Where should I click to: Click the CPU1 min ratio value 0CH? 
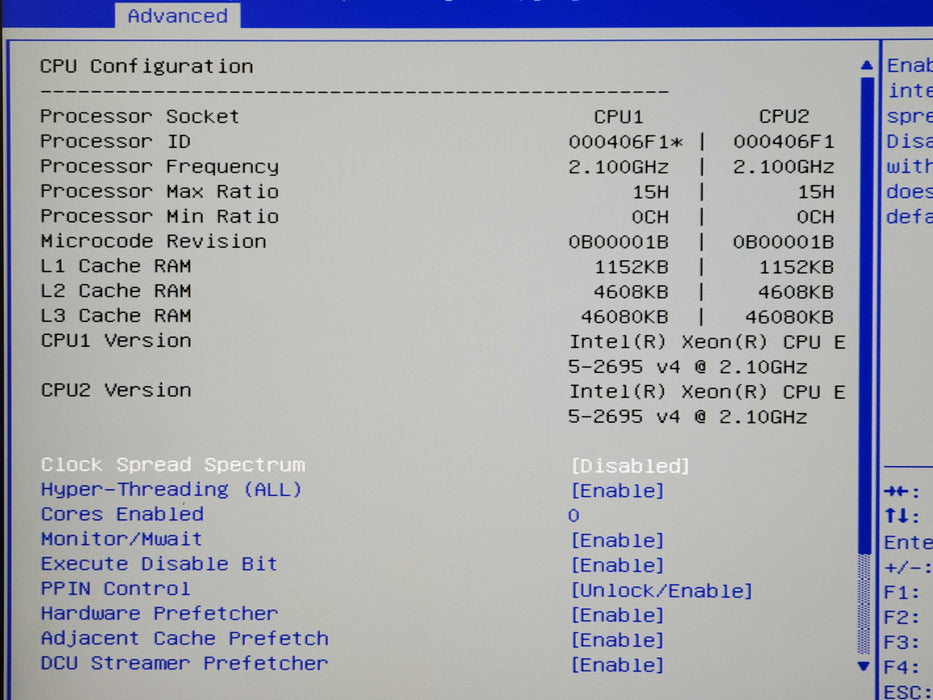point(650,217)
